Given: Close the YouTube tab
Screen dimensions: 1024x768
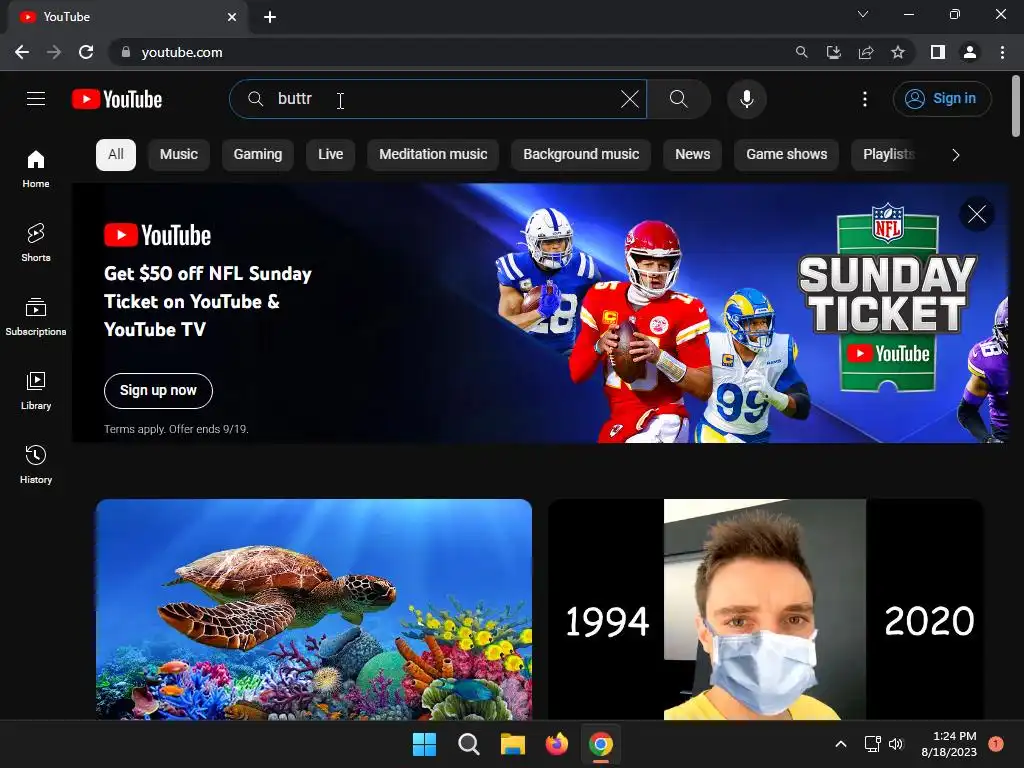Looking at the screenshot, I should coord(232,17).
